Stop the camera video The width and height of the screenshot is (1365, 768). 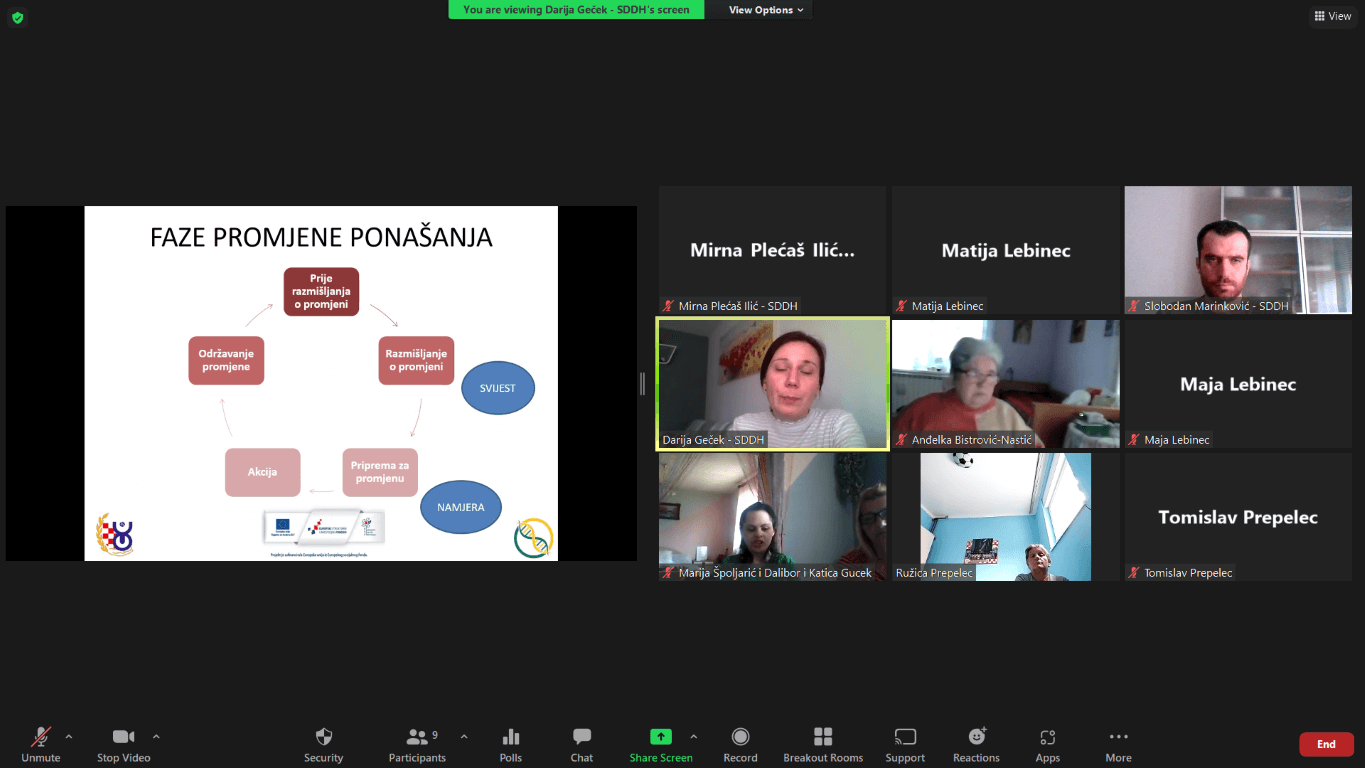point(123,744)
